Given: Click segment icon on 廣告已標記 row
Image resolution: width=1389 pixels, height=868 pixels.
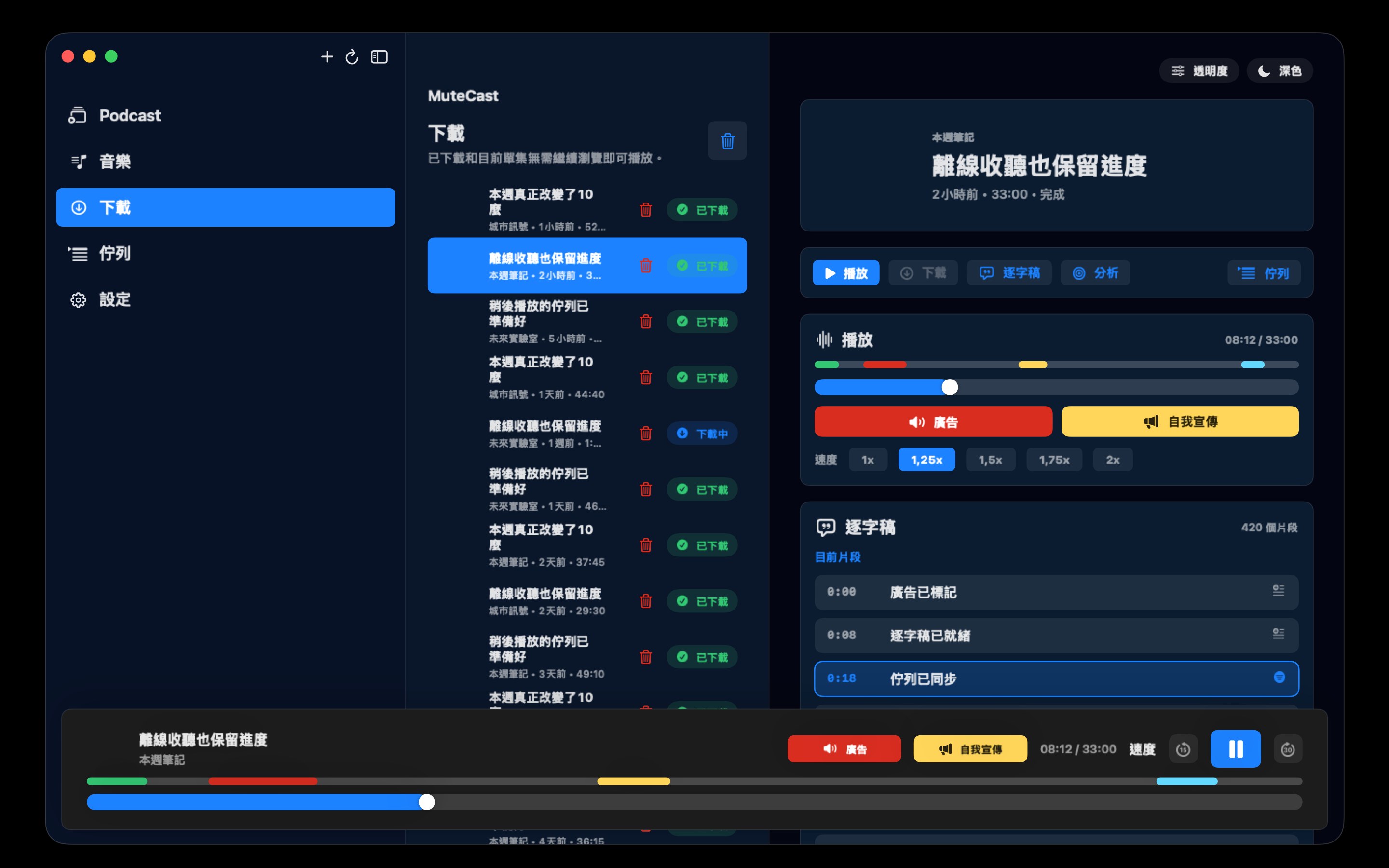Looking at the screenshot, I should (x=1278, y=591).
